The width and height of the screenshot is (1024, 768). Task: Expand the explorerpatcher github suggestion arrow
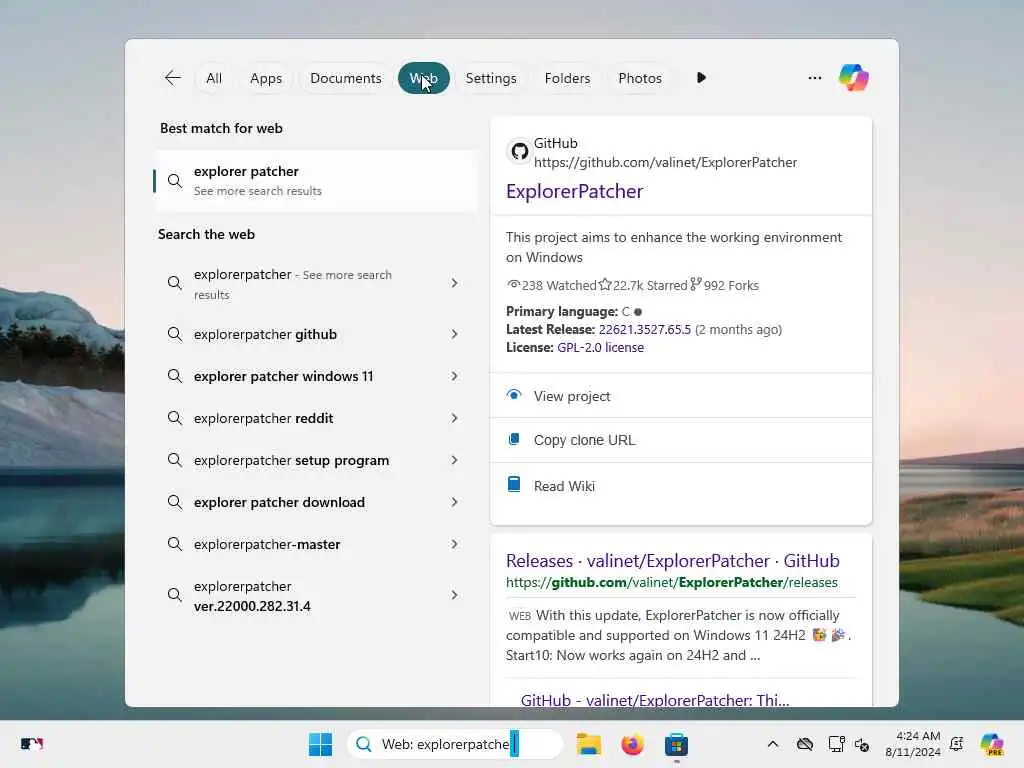(455, 334)
